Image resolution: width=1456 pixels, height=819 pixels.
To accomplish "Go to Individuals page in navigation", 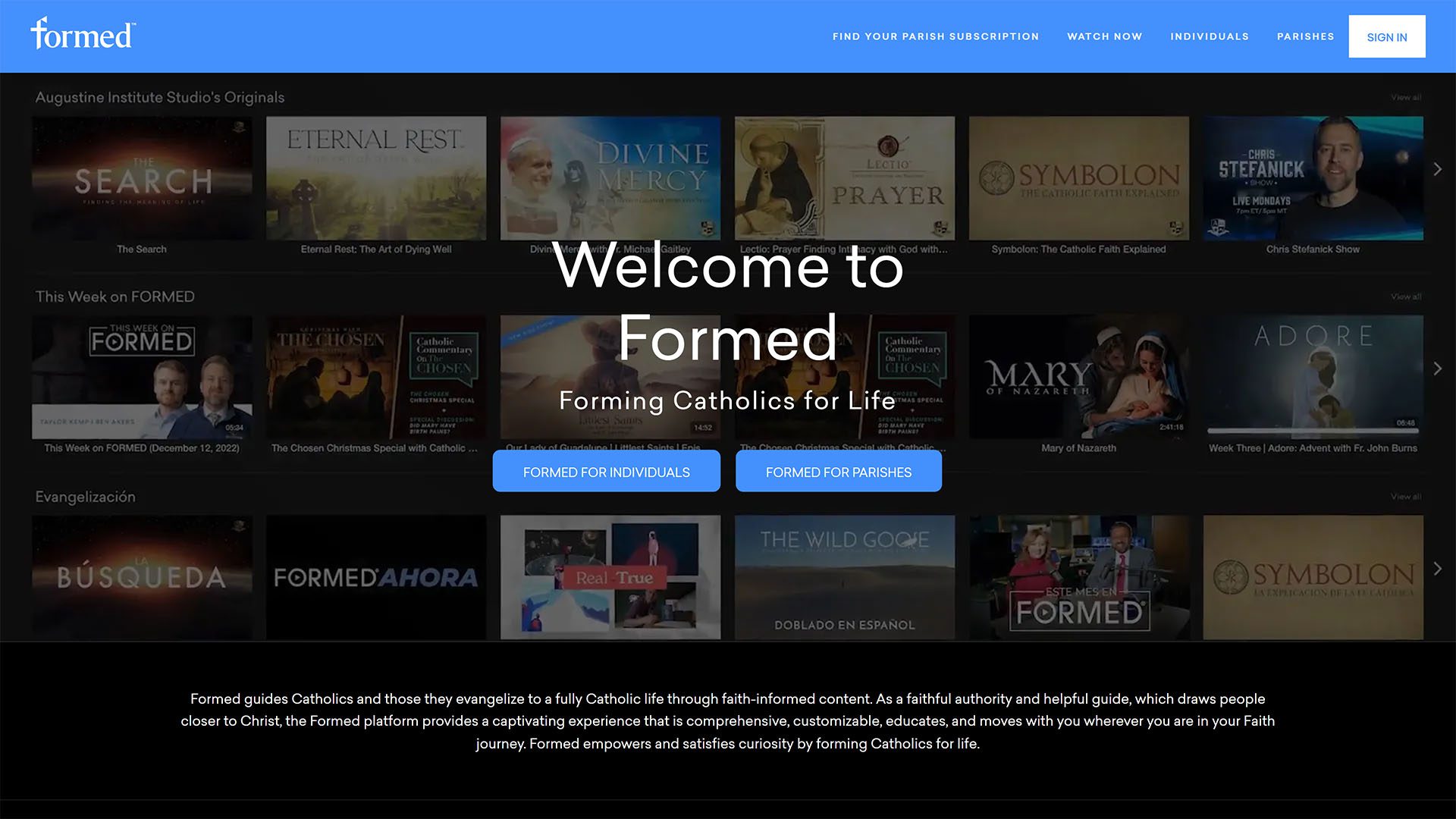I will (1210, 36).
